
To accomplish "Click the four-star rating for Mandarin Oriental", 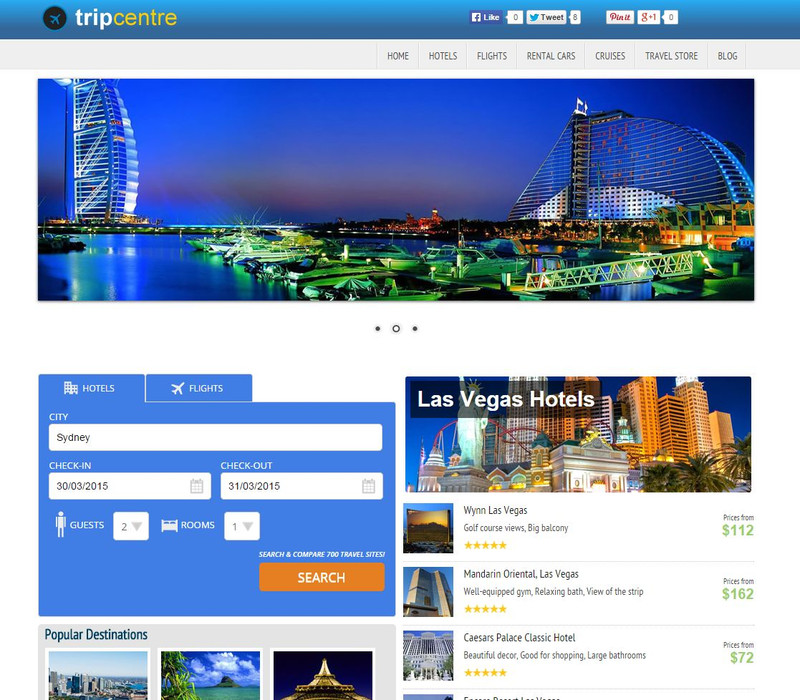I will pos(485,609).
